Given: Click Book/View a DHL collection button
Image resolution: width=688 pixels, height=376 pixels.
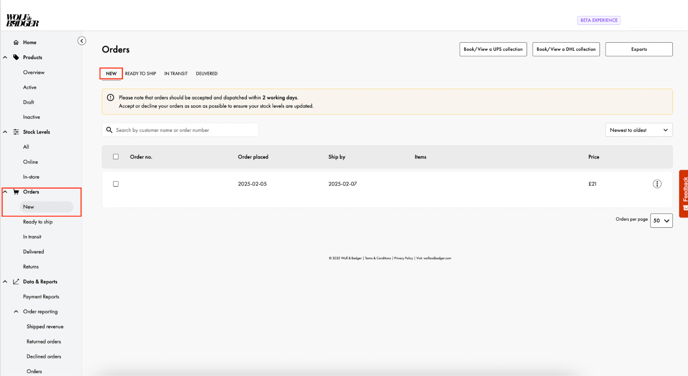Looking at the screenshot, I should pos(566,49).
